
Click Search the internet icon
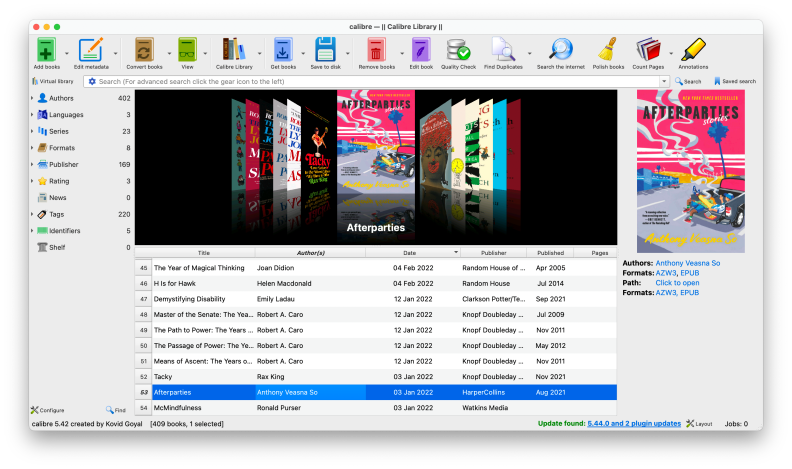click(561, 50)
